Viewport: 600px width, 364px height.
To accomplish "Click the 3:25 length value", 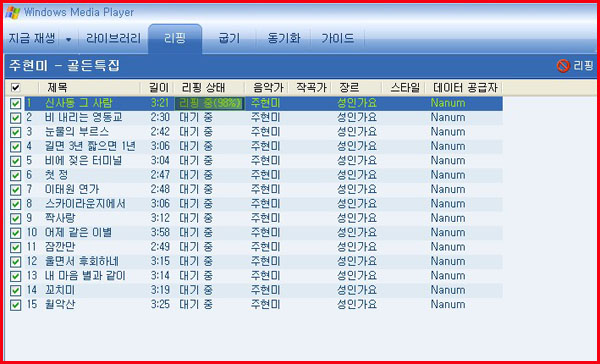I will tap(160, 305).
